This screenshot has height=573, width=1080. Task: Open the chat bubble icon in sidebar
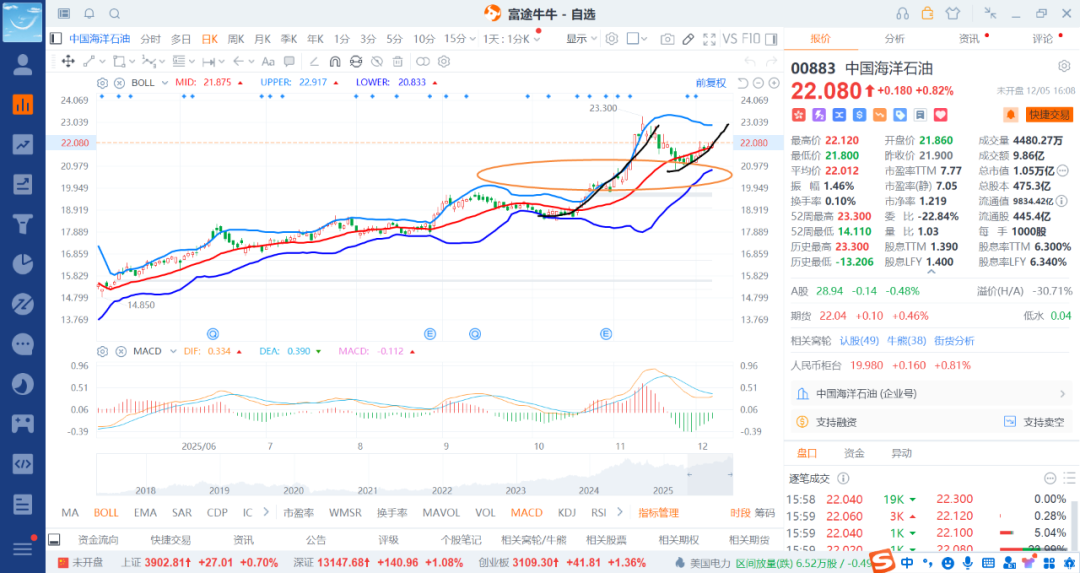[x=23, y=344]
